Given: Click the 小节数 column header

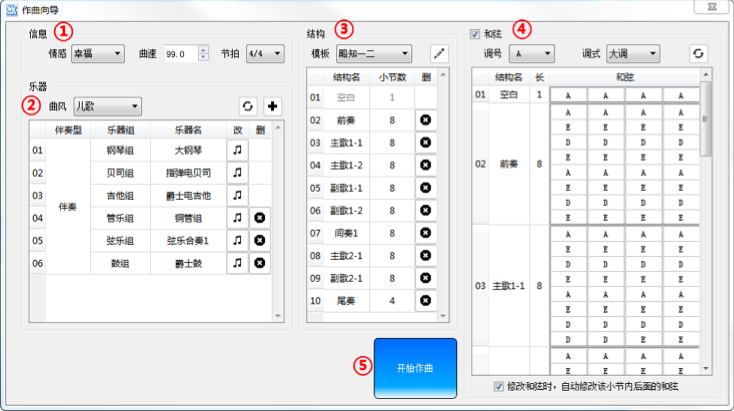Looking at the screenshot, I should 392,77.
